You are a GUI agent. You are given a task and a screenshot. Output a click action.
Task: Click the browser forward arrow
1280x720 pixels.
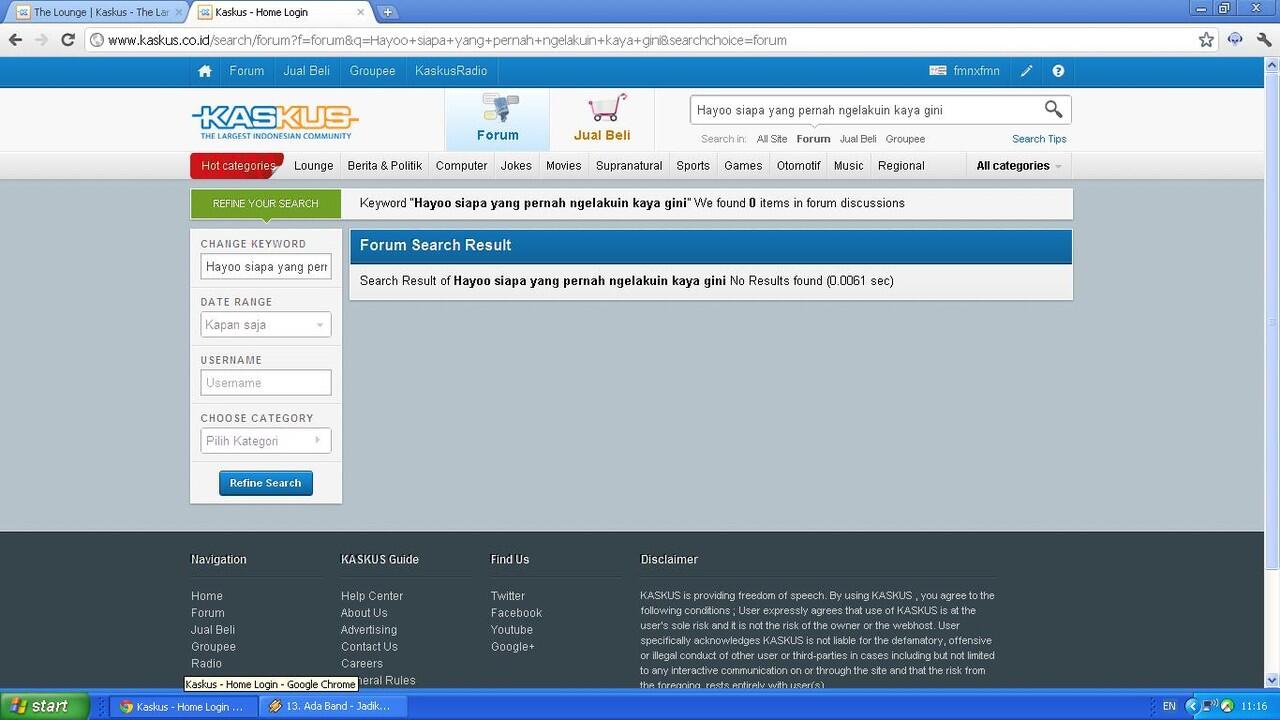click(41, 40)
